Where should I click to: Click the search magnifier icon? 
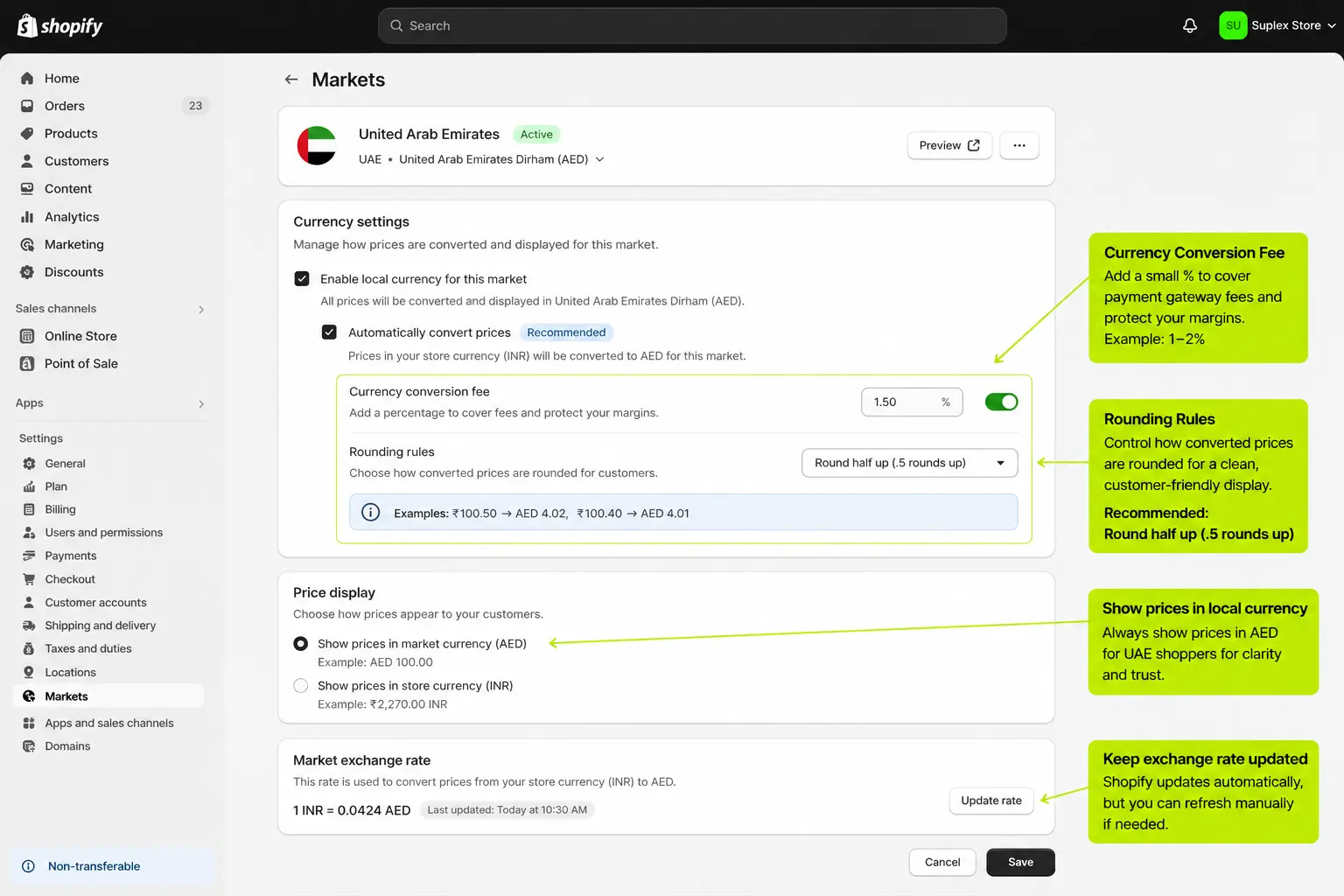click(x=396, y=25)
